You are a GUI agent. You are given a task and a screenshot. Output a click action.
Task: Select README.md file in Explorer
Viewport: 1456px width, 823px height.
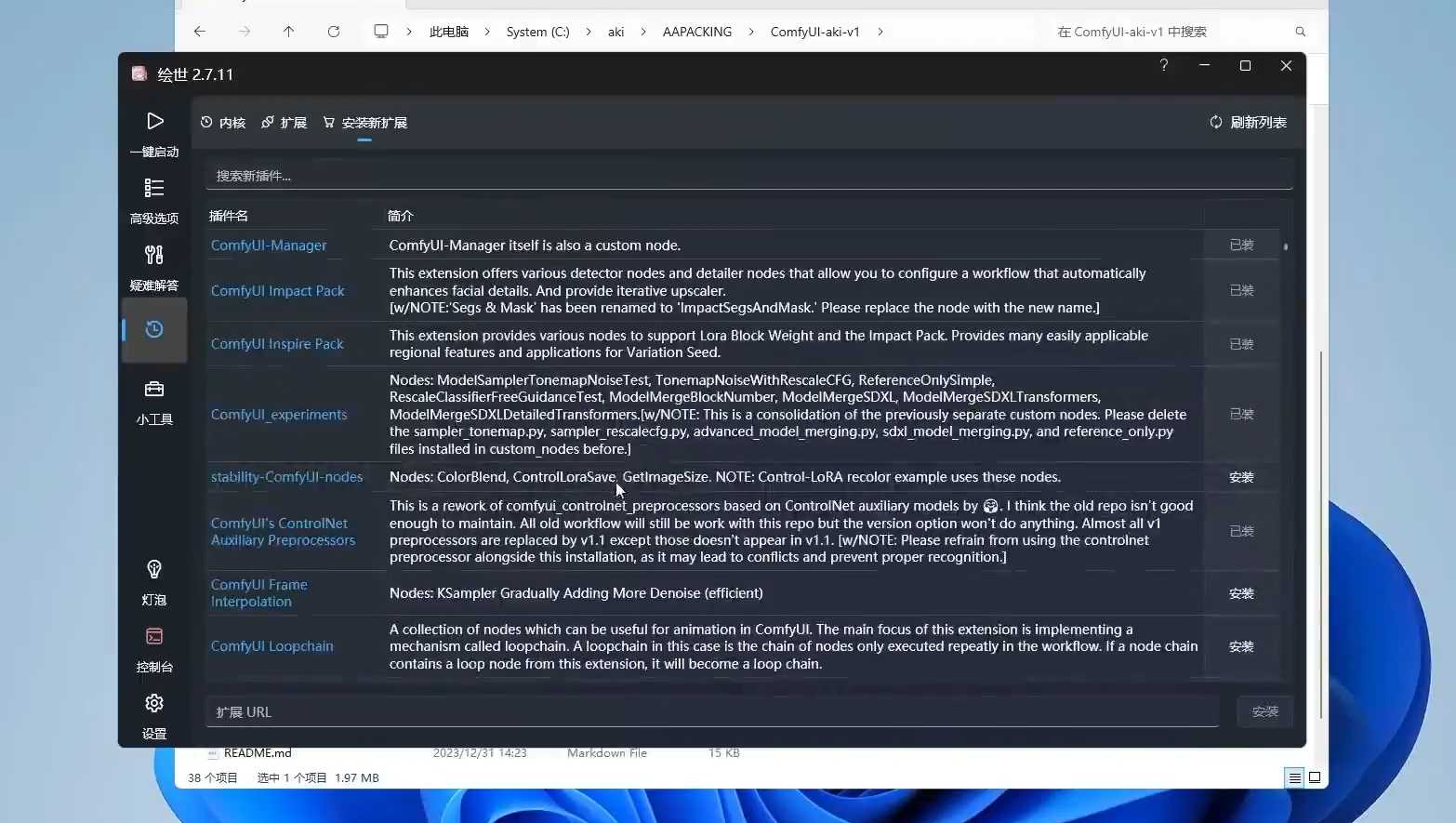click(258, 753)
